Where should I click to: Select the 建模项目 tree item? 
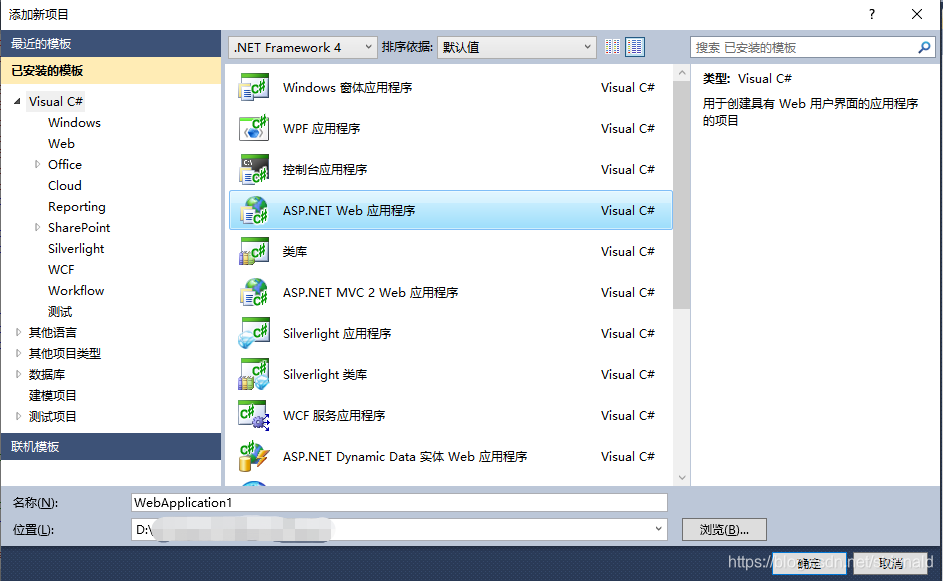52,395
